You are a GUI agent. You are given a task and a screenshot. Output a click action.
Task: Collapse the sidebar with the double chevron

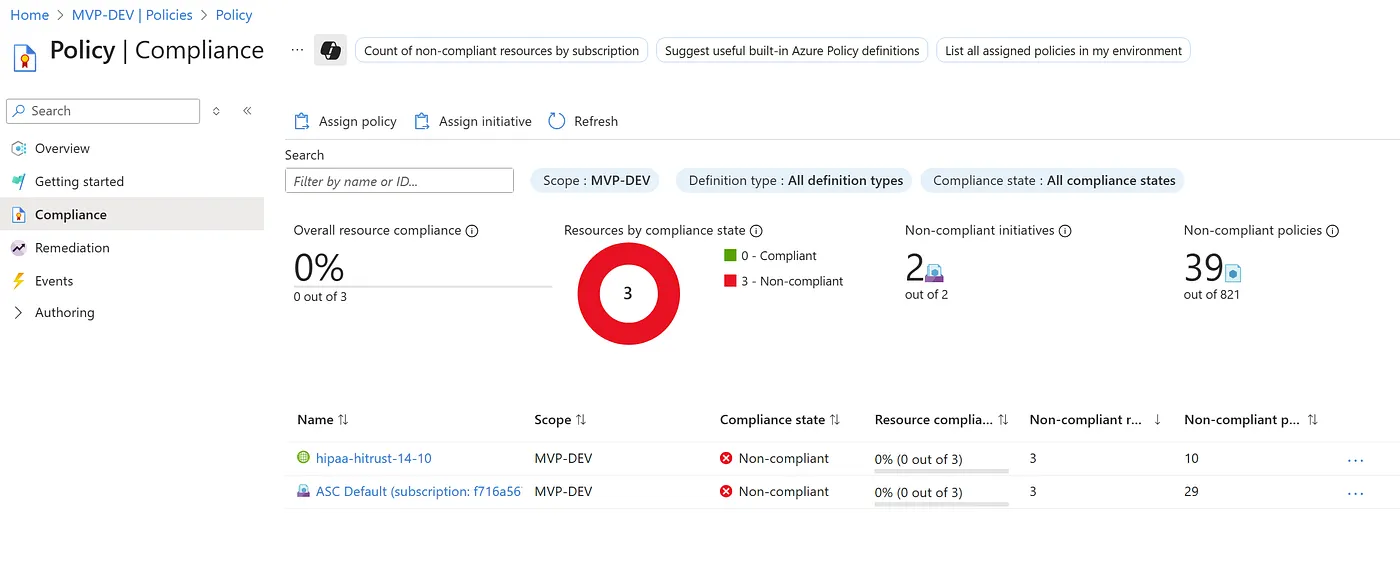[x=247, y=111]
